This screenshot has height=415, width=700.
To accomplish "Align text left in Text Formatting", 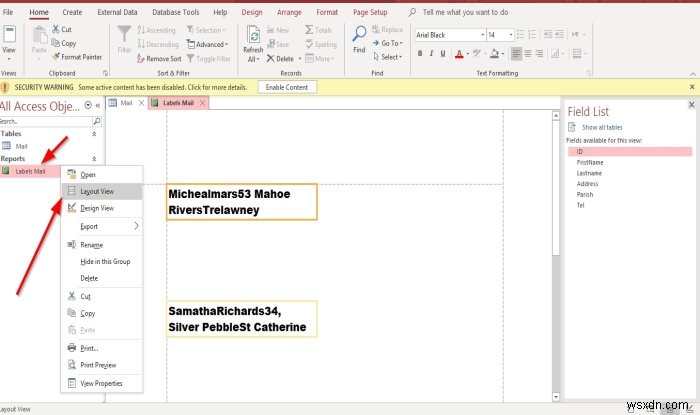I will (x=516, y=54).
